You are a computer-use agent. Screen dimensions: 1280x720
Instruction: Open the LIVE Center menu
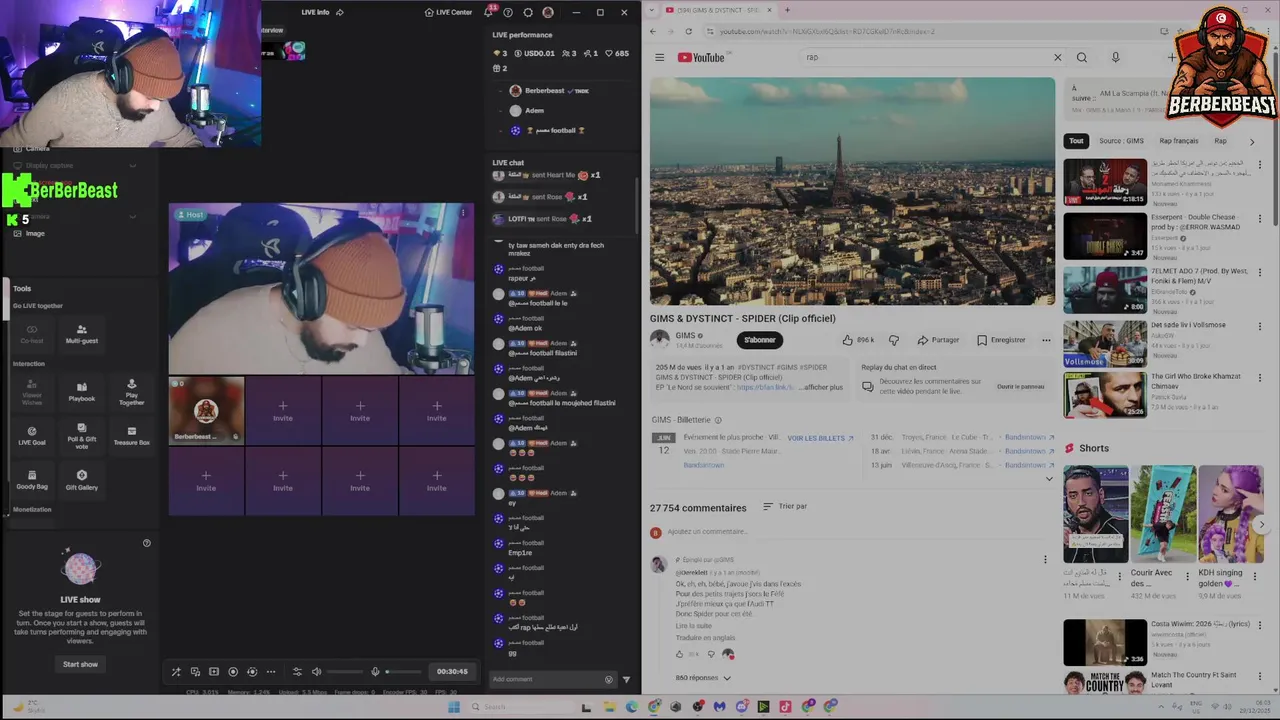(x=448, y=12)
